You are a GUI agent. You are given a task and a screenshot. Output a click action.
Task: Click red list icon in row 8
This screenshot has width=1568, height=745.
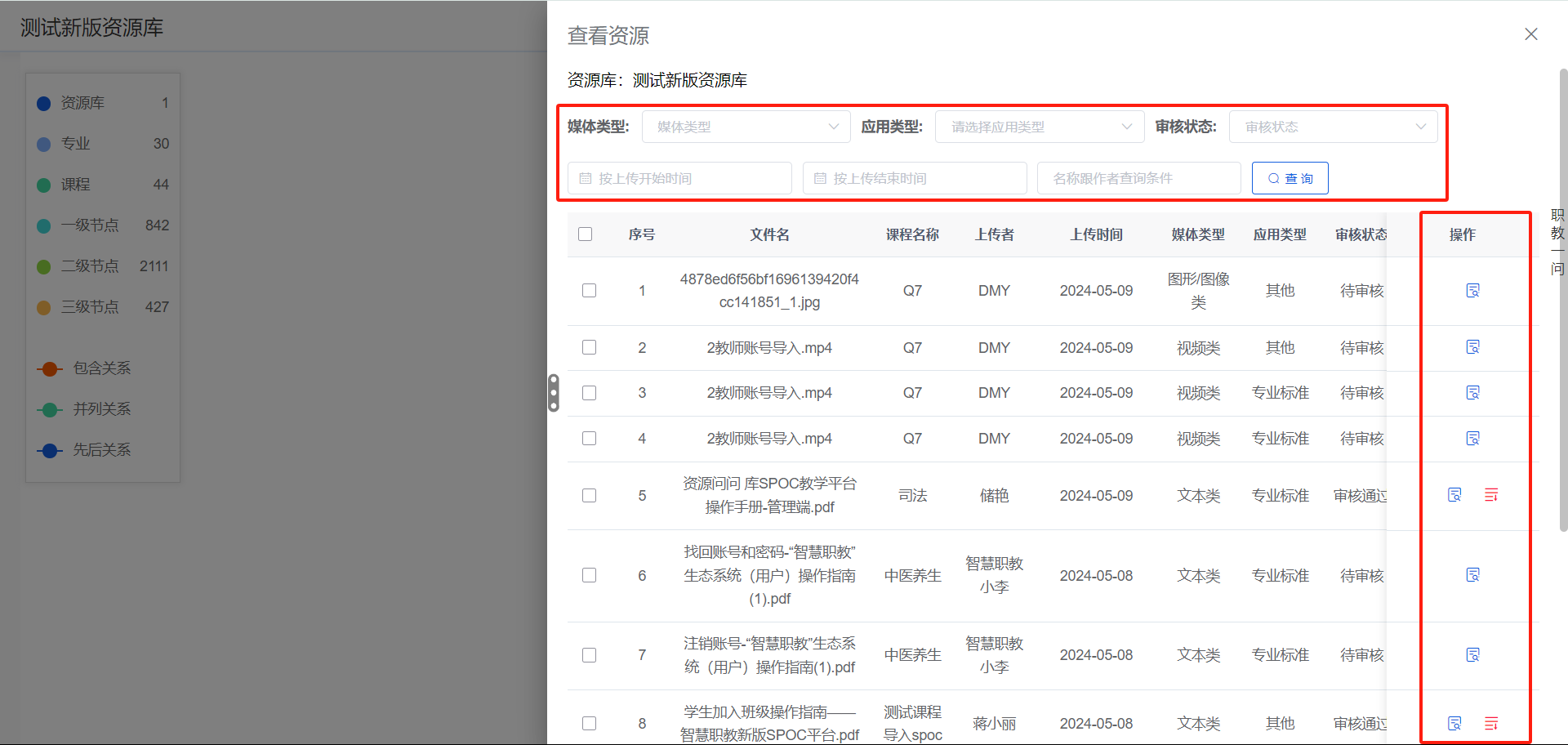click(1491, 724)
